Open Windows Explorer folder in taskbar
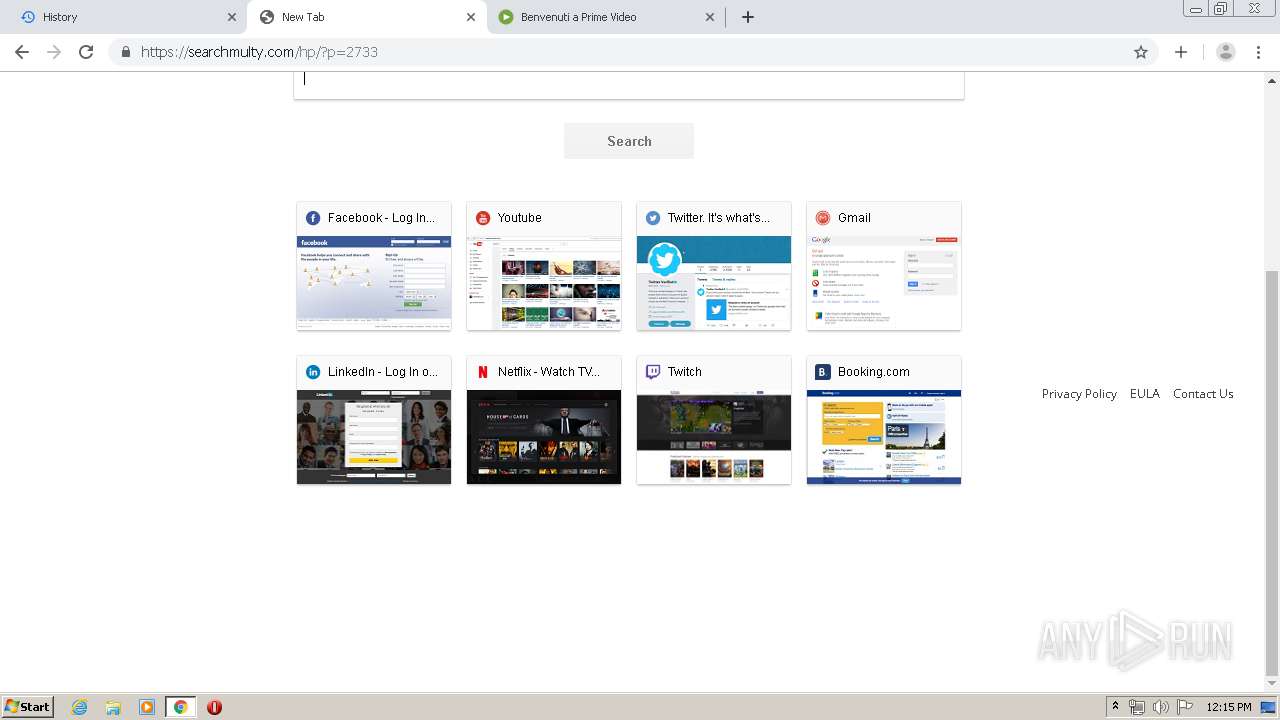The width and height of the screenshot is (1280, 720). tap(113, 707)
